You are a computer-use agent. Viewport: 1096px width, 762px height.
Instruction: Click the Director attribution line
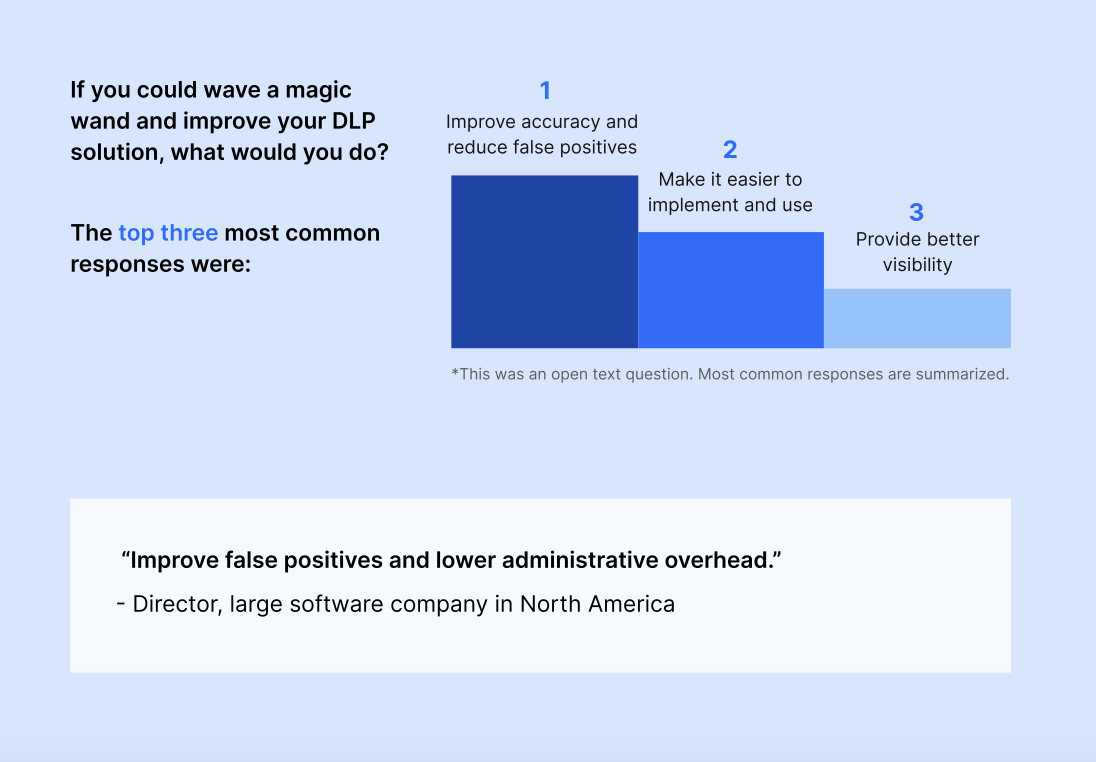[396, 604]
